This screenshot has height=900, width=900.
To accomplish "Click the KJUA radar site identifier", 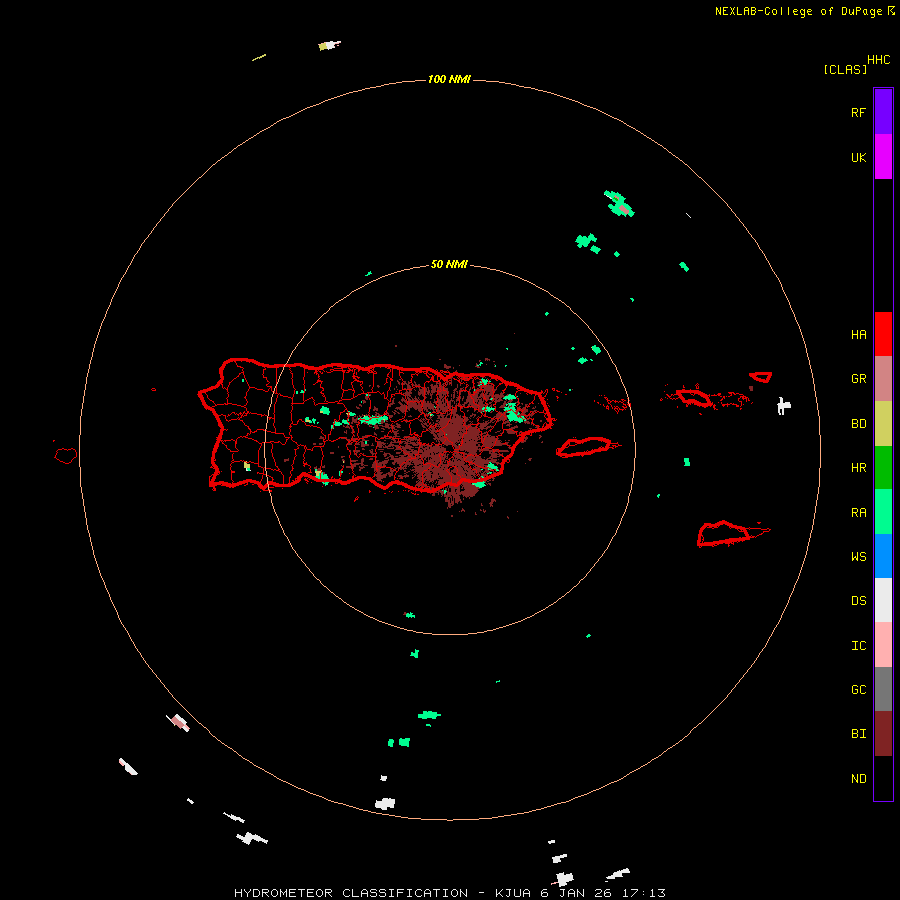I will (x=514, y=893).
